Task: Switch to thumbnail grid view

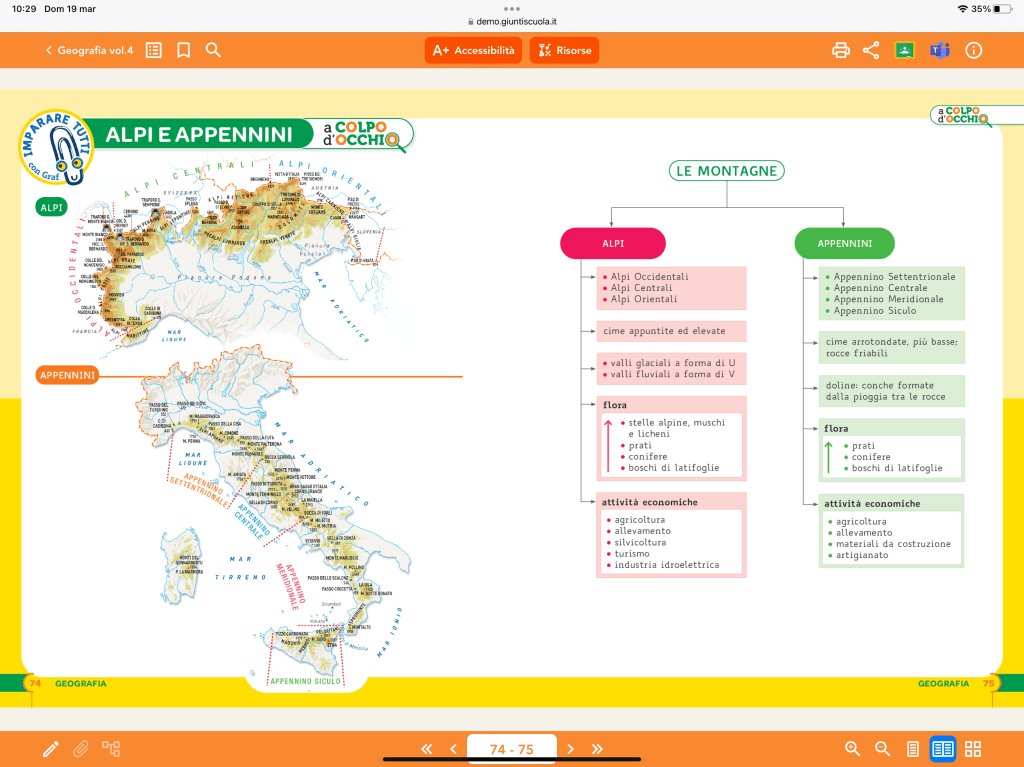Action: pyautogui.click(x=973, y=748)
